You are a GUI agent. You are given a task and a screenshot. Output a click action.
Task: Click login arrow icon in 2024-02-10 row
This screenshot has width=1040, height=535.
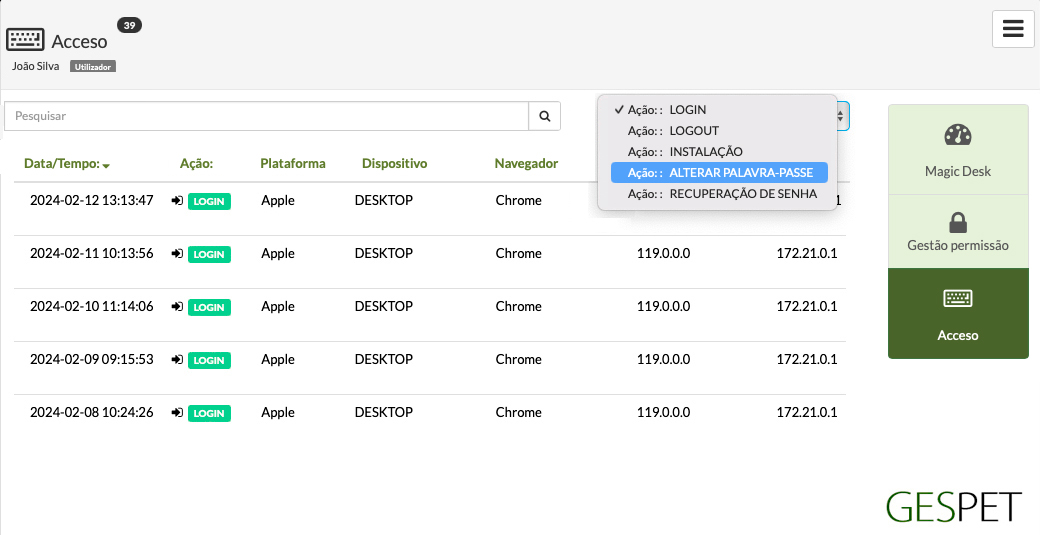pos(177,307)
